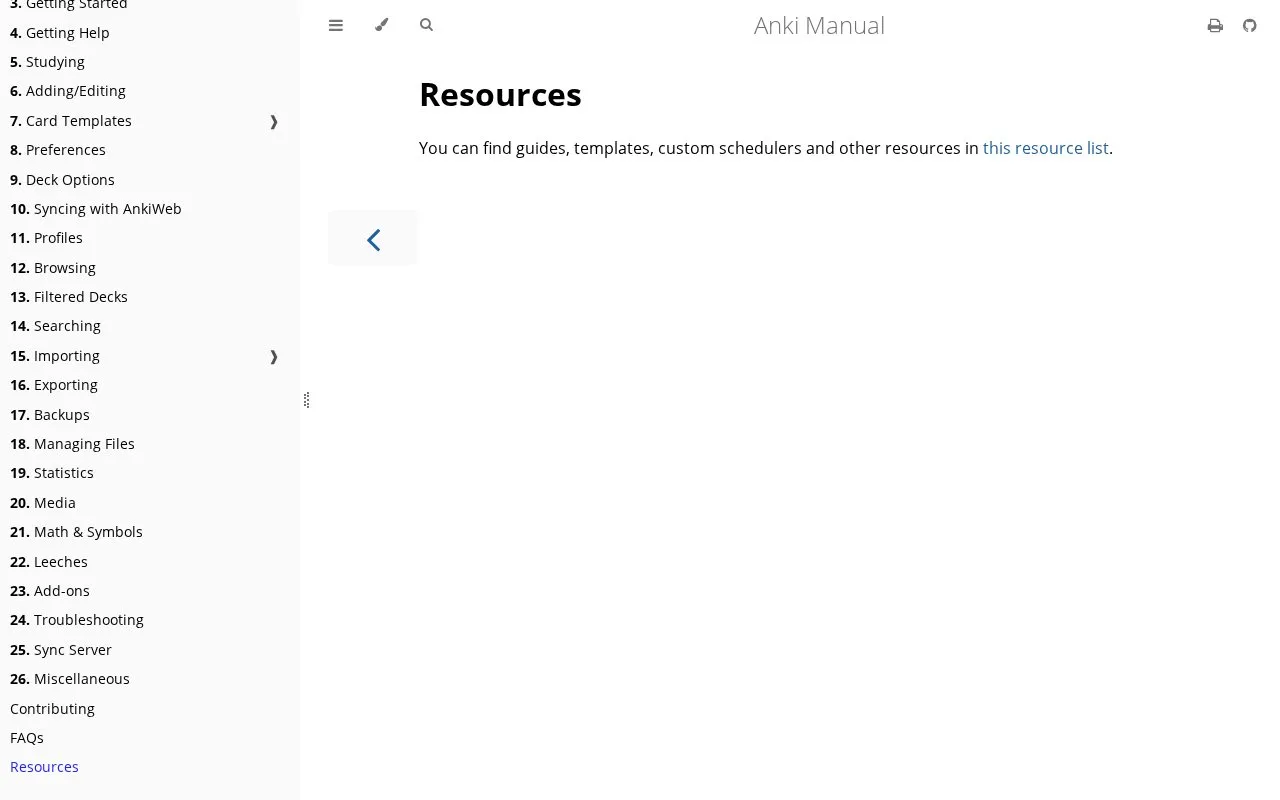This screenshot has width=1280, height=800.
Task: Open the Studying chapter
Action: pyautogui.click(x=47, y=62)
